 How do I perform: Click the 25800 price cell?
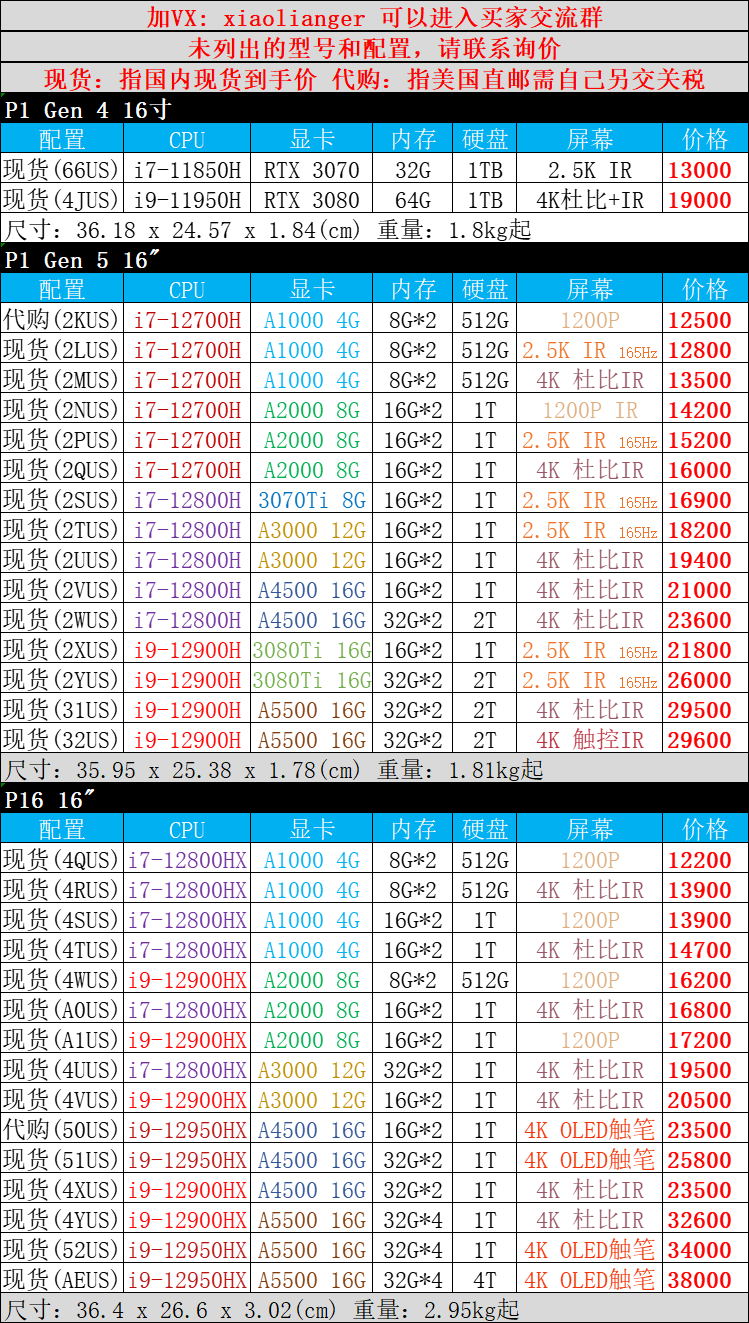click(706, 1159)
